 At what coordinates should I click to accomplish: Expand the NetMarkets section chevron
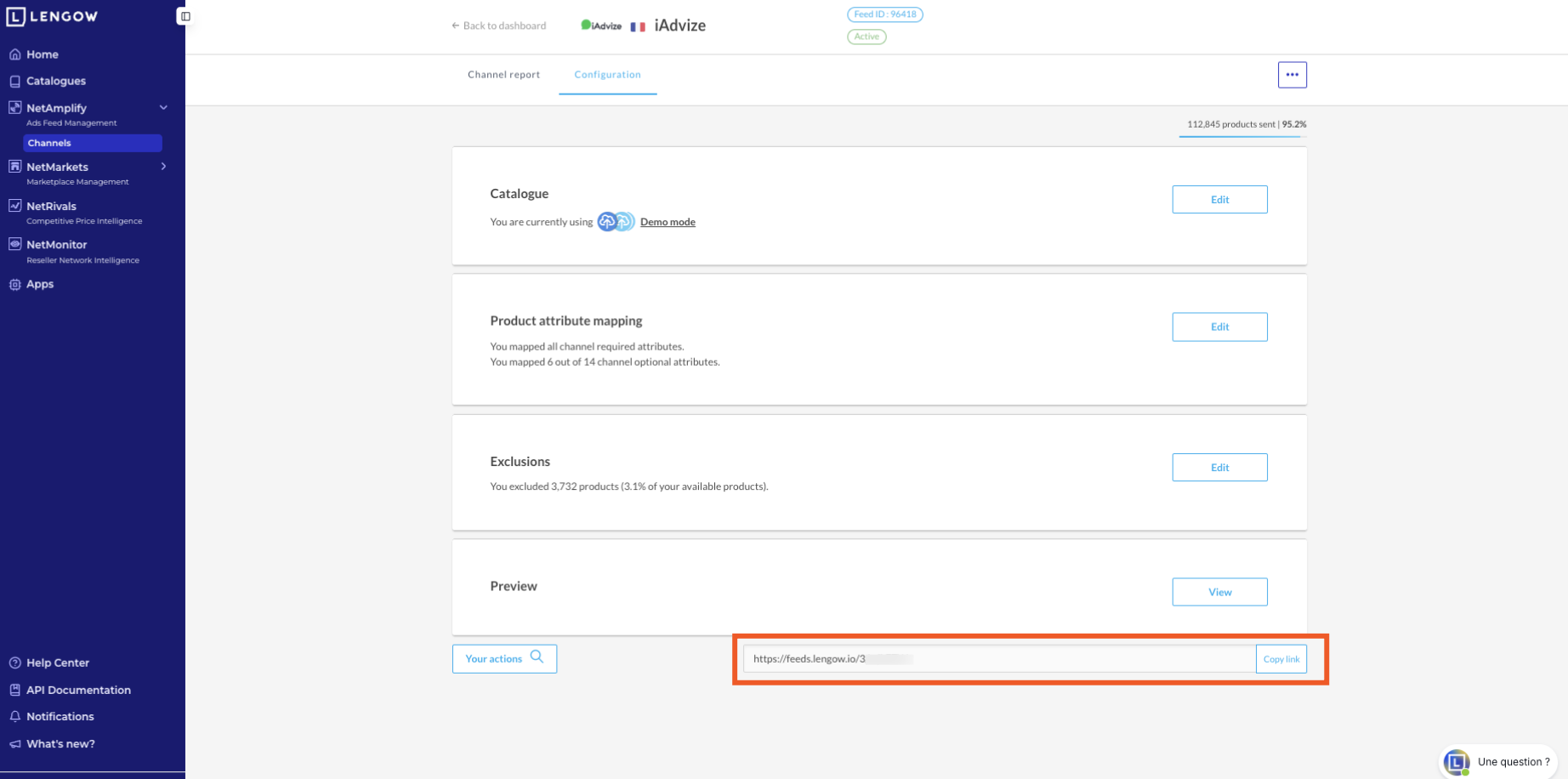point(163,167)
